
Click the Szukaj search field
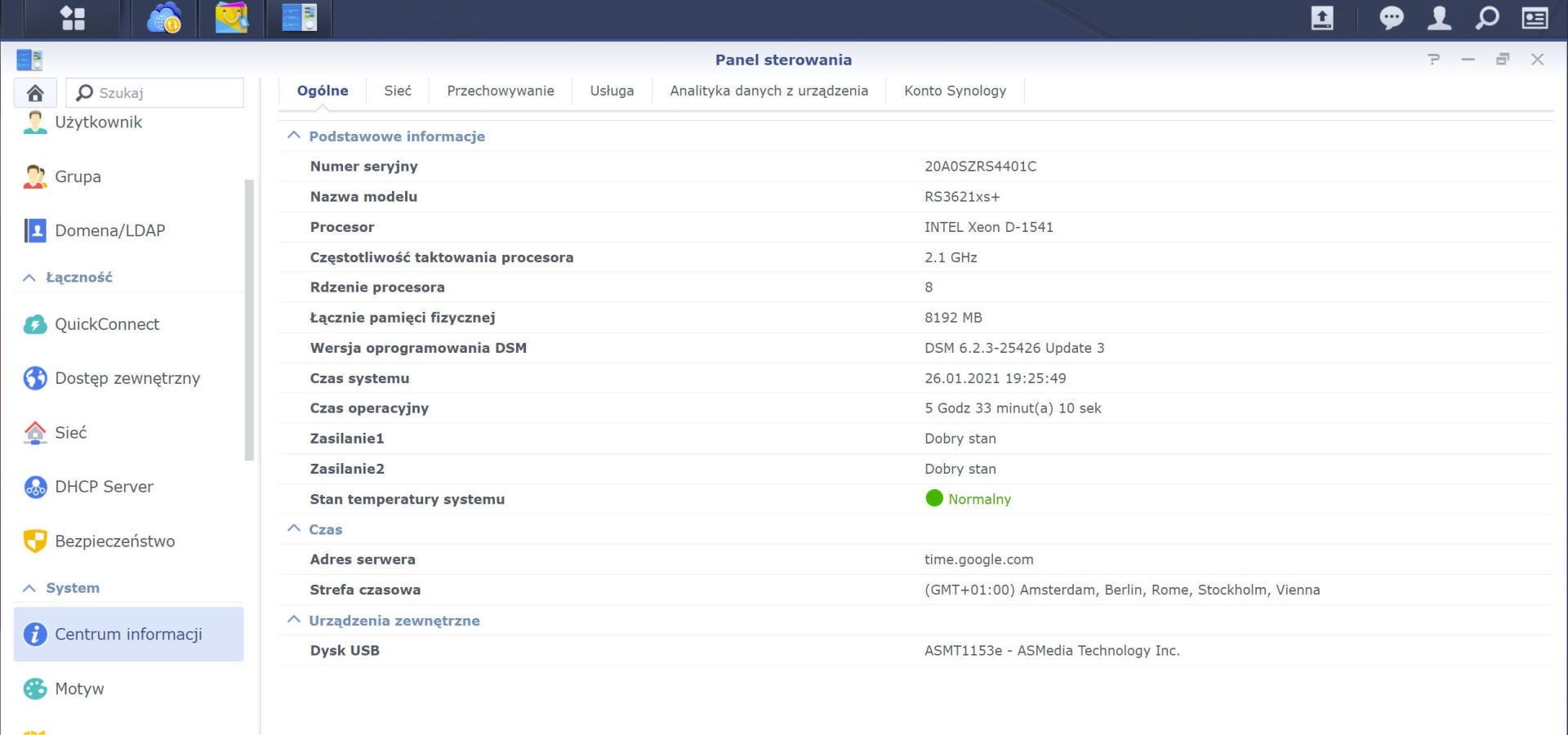(155, 93)
